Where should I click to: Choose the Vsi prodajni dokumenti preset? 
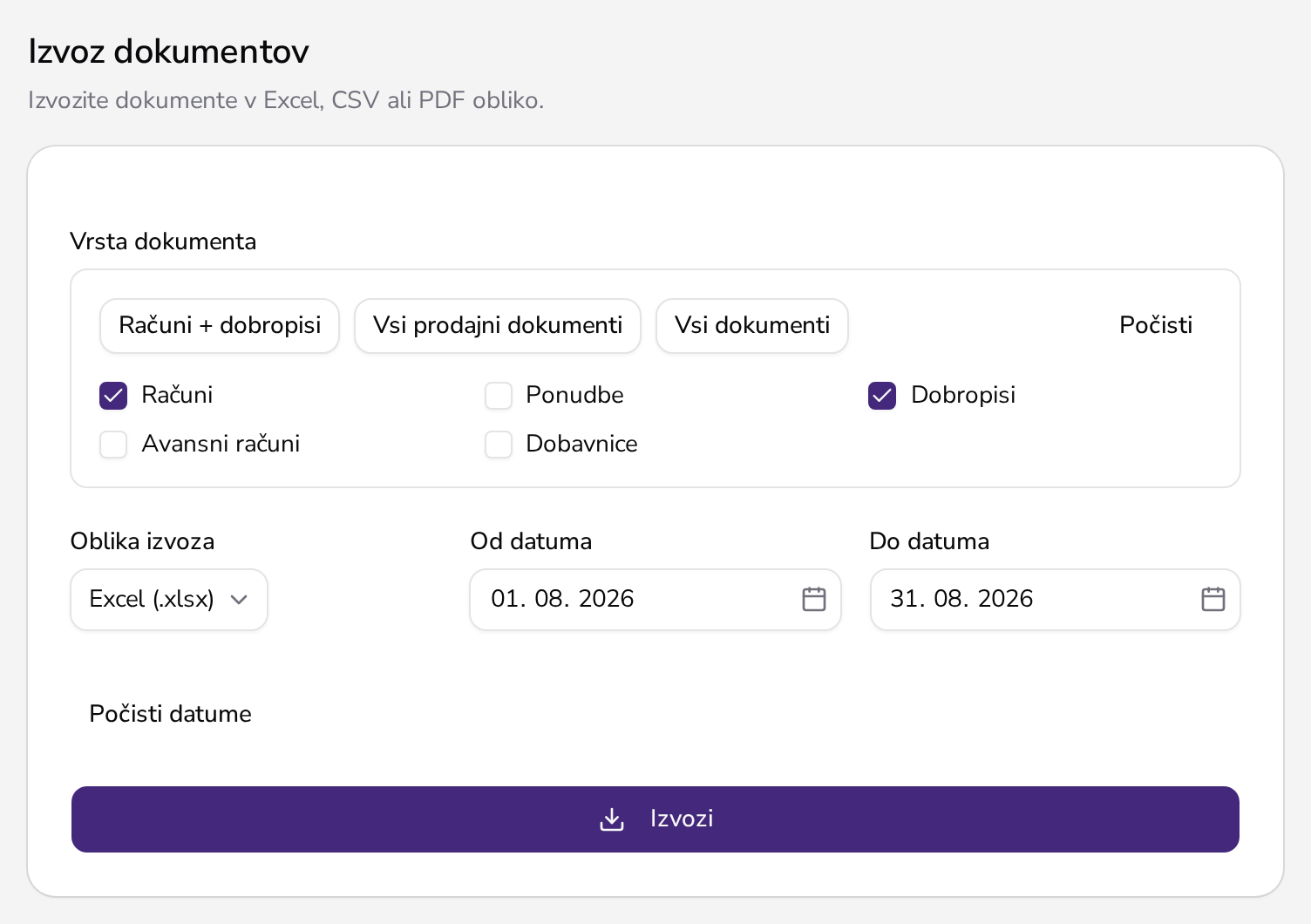[x=498, y=326]
